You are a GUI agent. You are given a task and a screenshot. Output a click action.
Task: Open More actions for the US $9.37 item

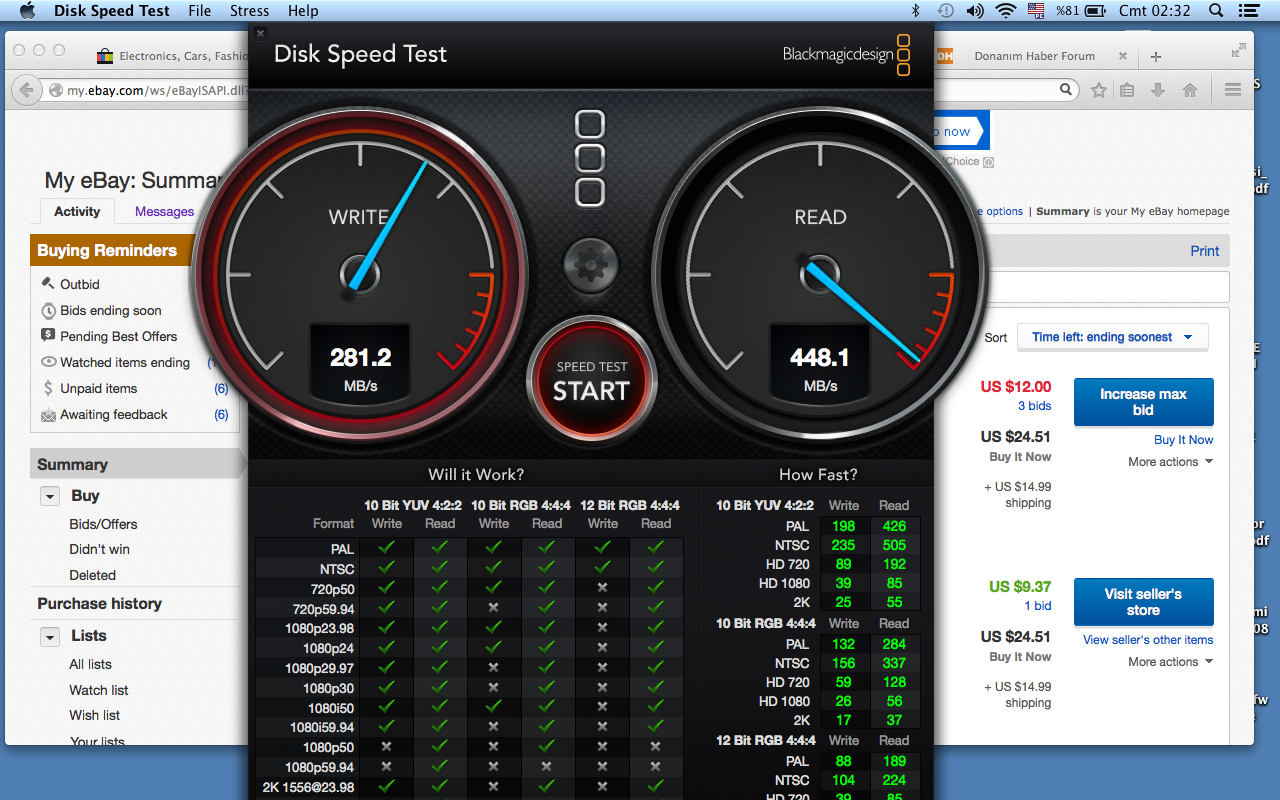point(1170,662)
